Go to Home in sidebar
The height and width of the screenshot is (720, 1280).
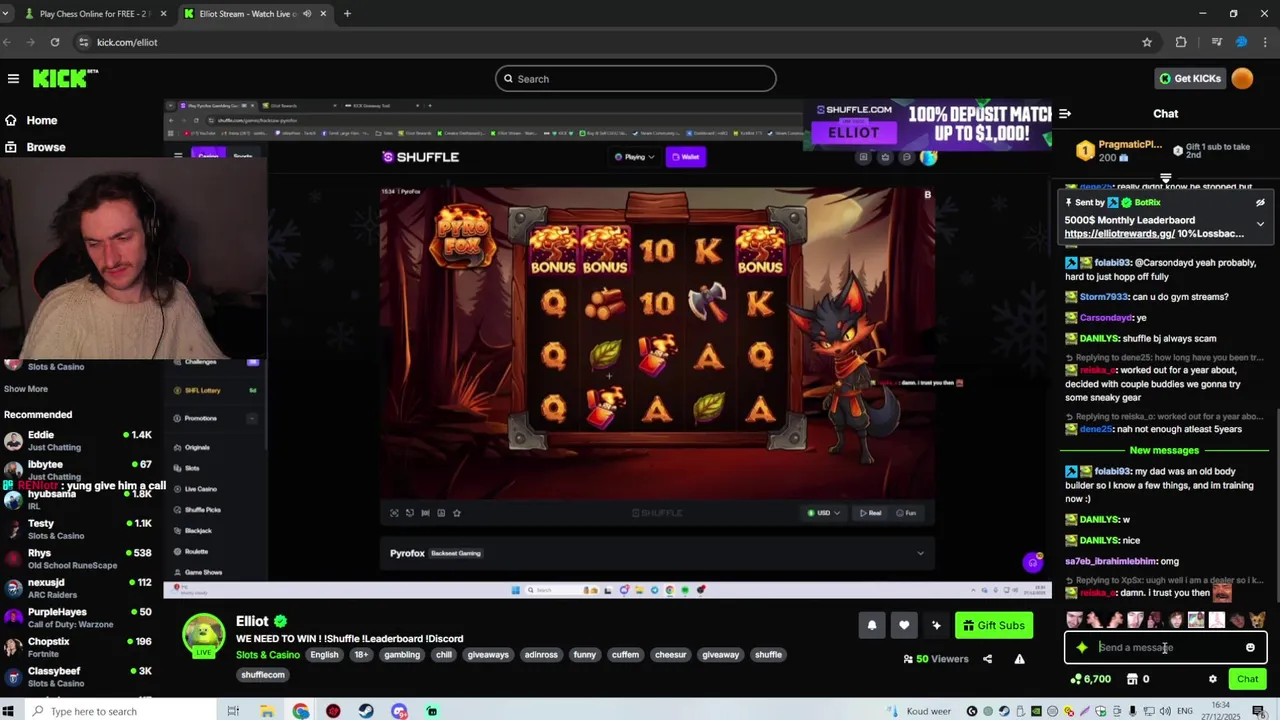pyautogui.click(x=41, y=120)
